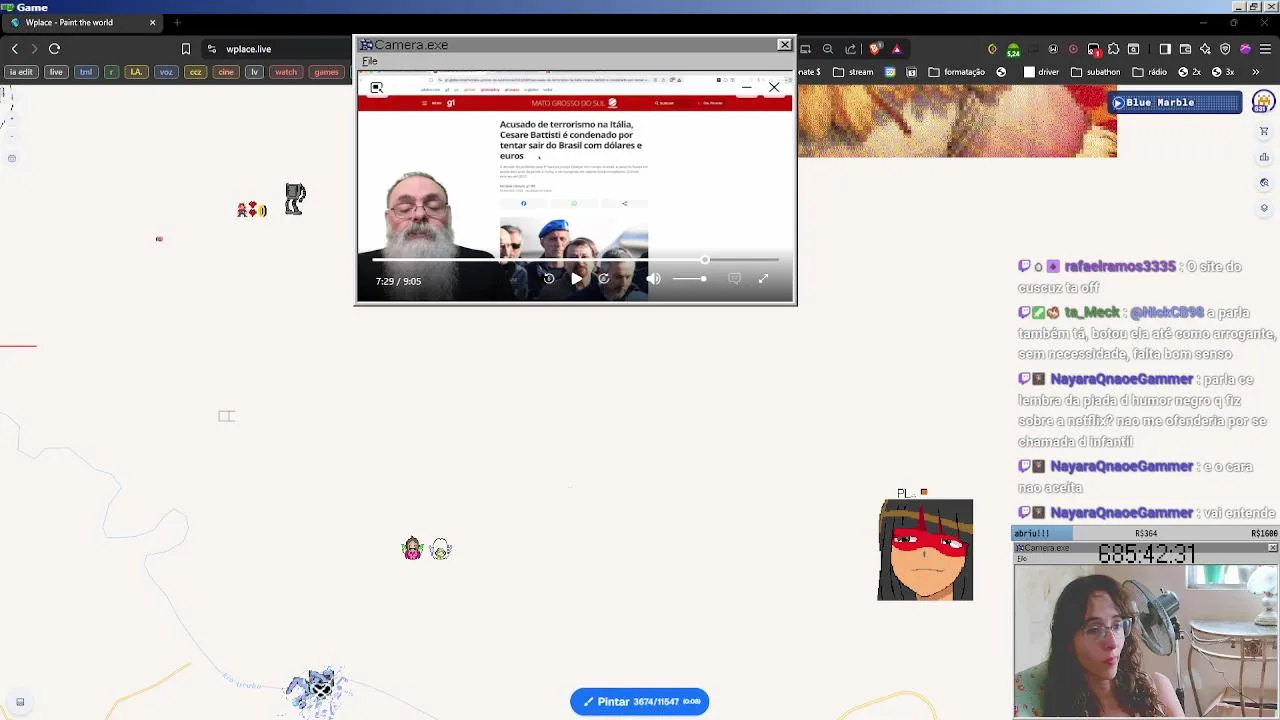Viewport: 1280px width, 720px height.
Task: Open the 'cine' bookmark
Action: point(226,72)
